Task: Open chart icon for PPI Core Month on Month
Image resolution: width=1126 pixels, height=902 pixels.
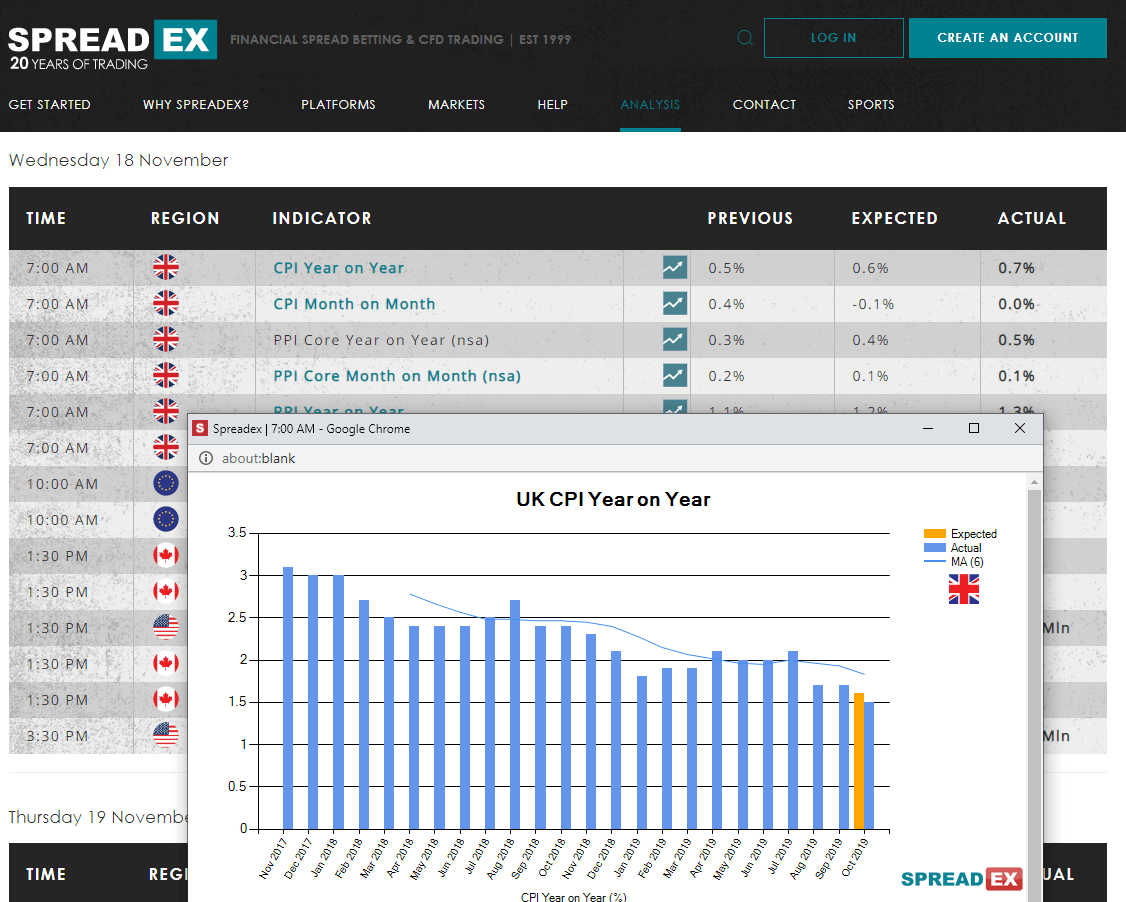Action: point(674,375)
